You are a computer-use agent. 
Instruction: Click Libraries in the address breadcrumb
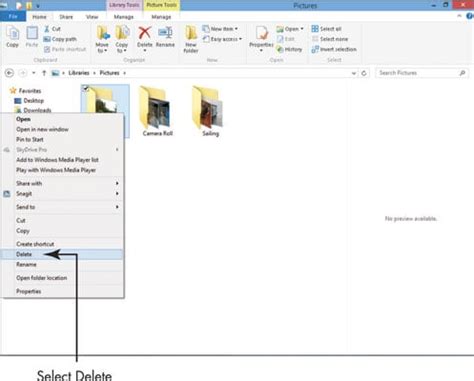79,73
